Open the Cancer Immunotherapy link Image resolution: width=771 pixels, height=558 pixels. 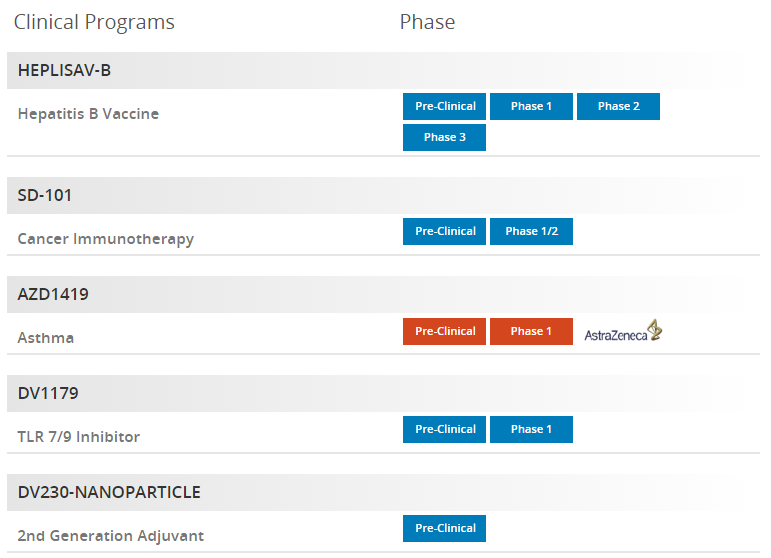pos(106,239)
